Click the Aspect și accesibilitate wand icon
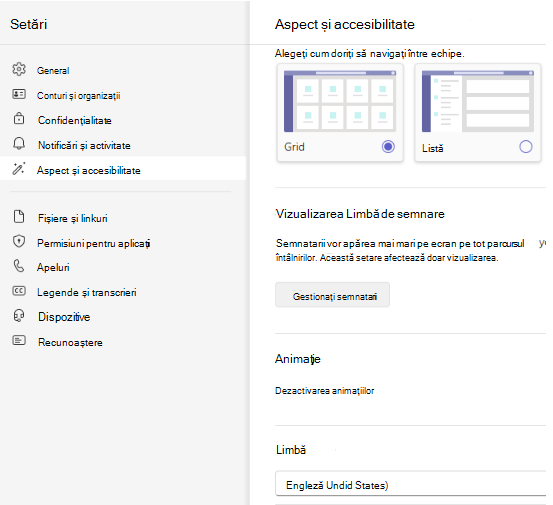The width and height of the screenshot is (553, 505). (19, 169)
